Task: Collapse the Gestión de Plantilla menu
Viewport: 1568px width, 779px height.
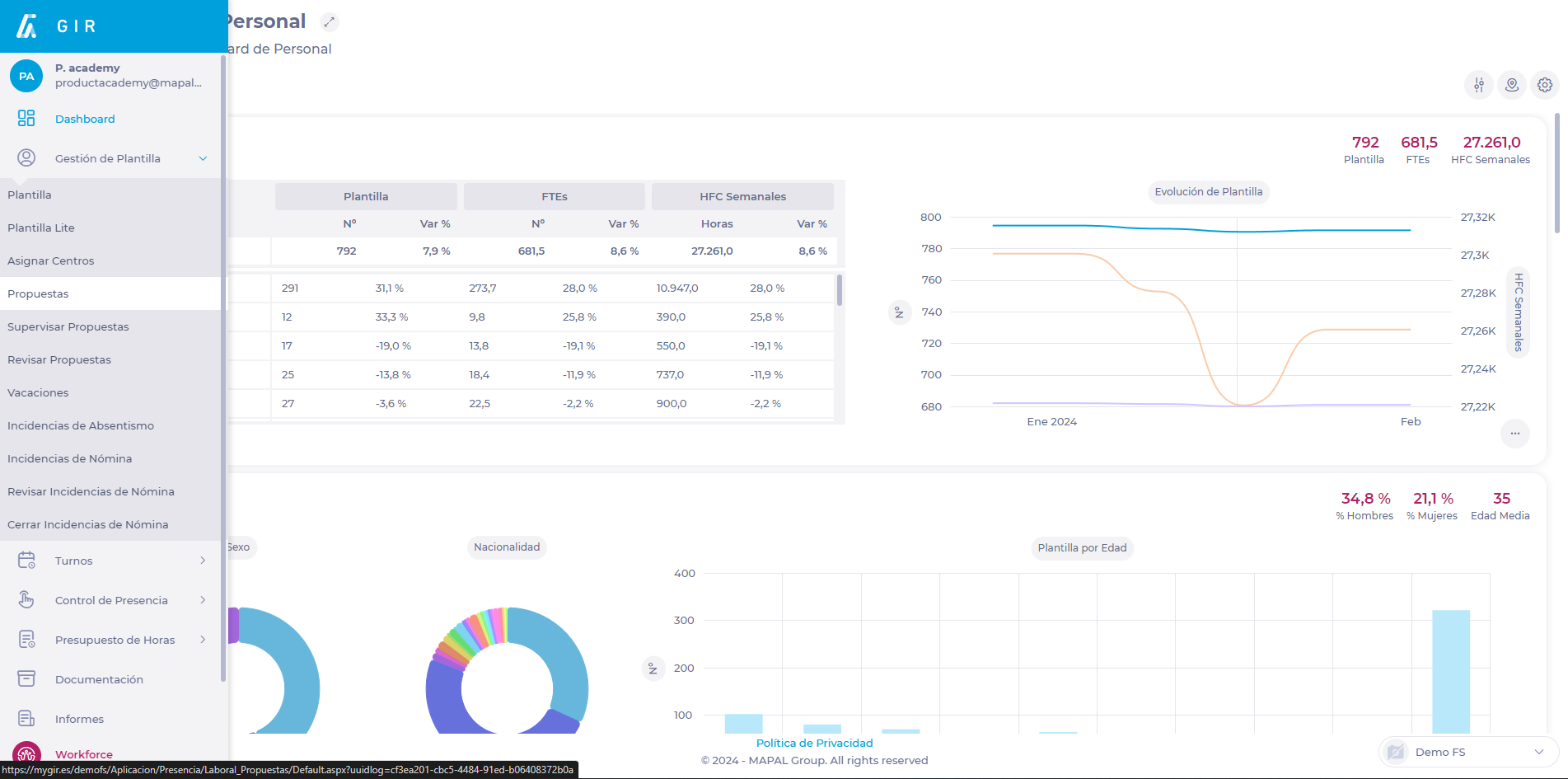Action: click(x=203, y=158)
